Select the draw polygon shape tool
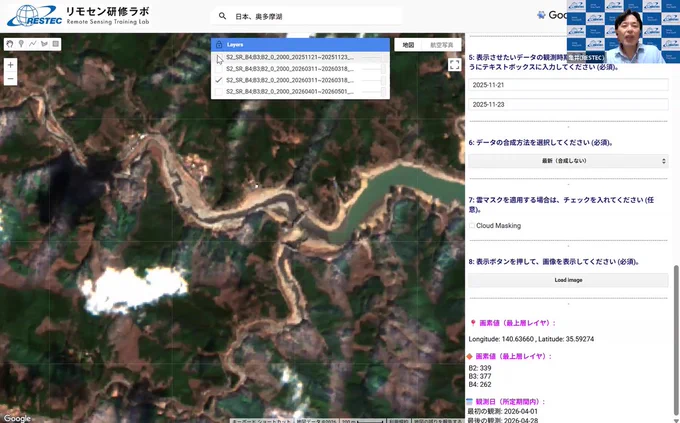 click(x=44, y=44)
